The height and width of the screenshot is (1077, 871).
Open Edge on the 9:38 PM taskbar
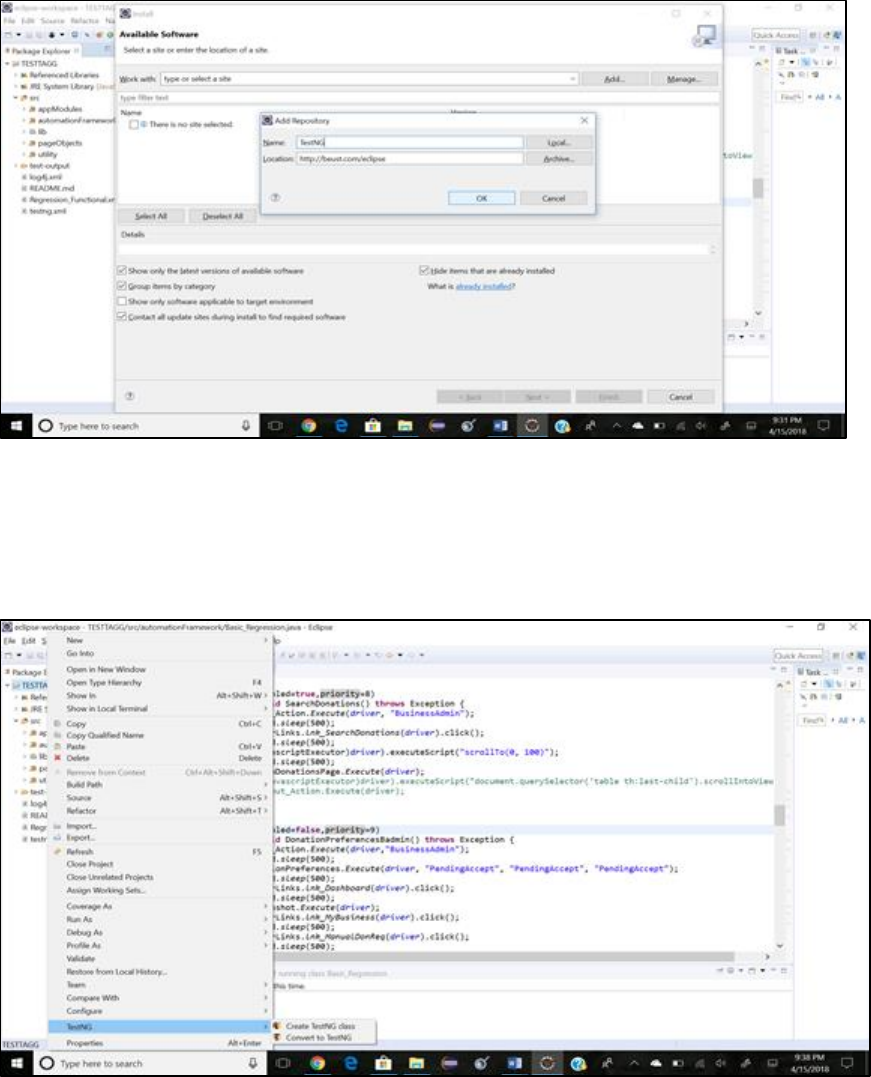tap(350, 1063)
